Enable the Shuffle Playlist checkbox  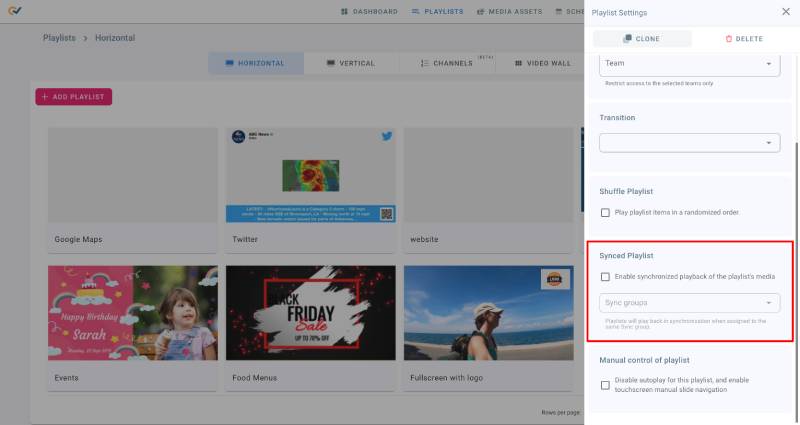(x=605, y=212)
